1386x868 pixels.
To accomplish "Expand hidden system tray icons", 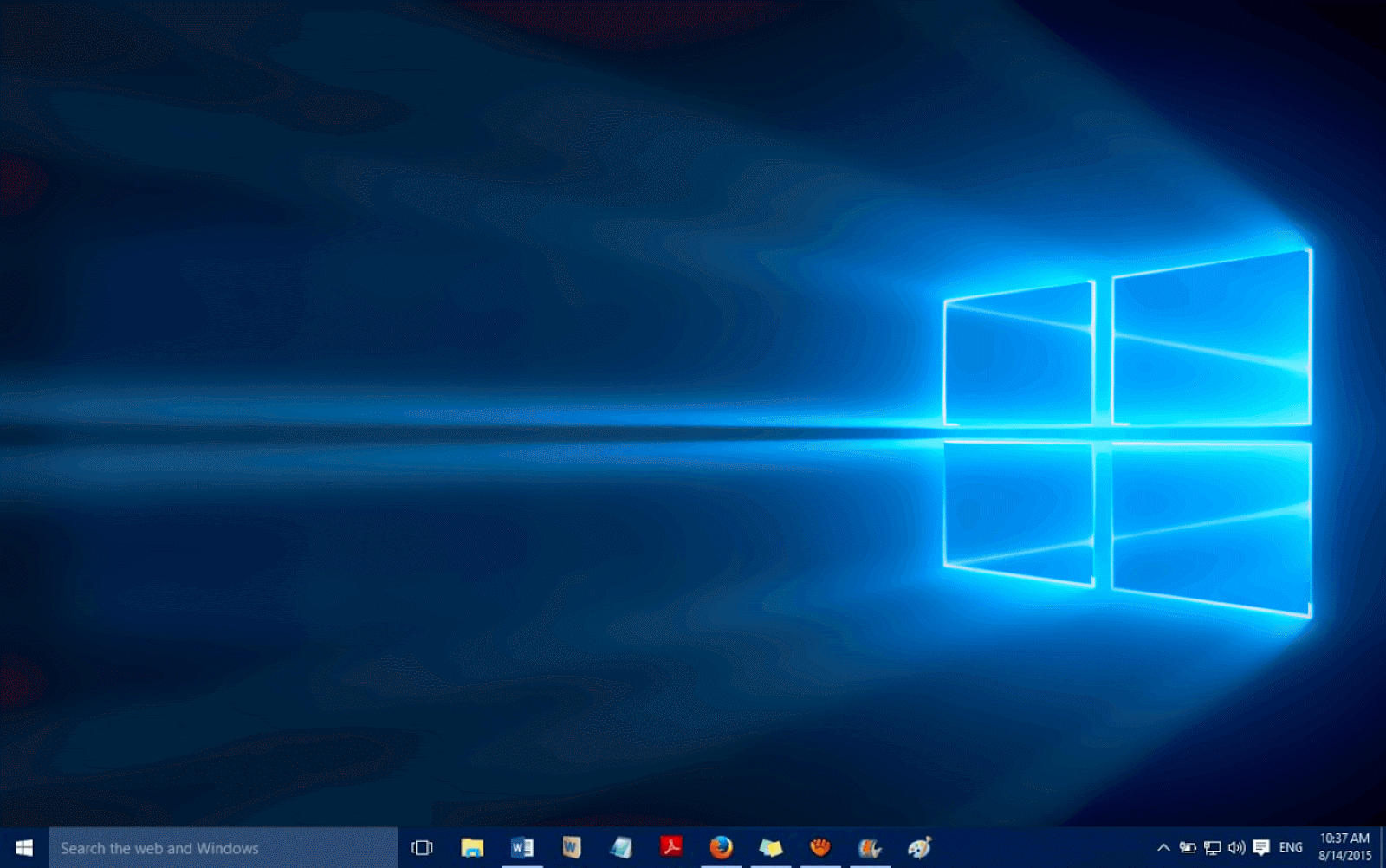I will tap(1164, 848).
